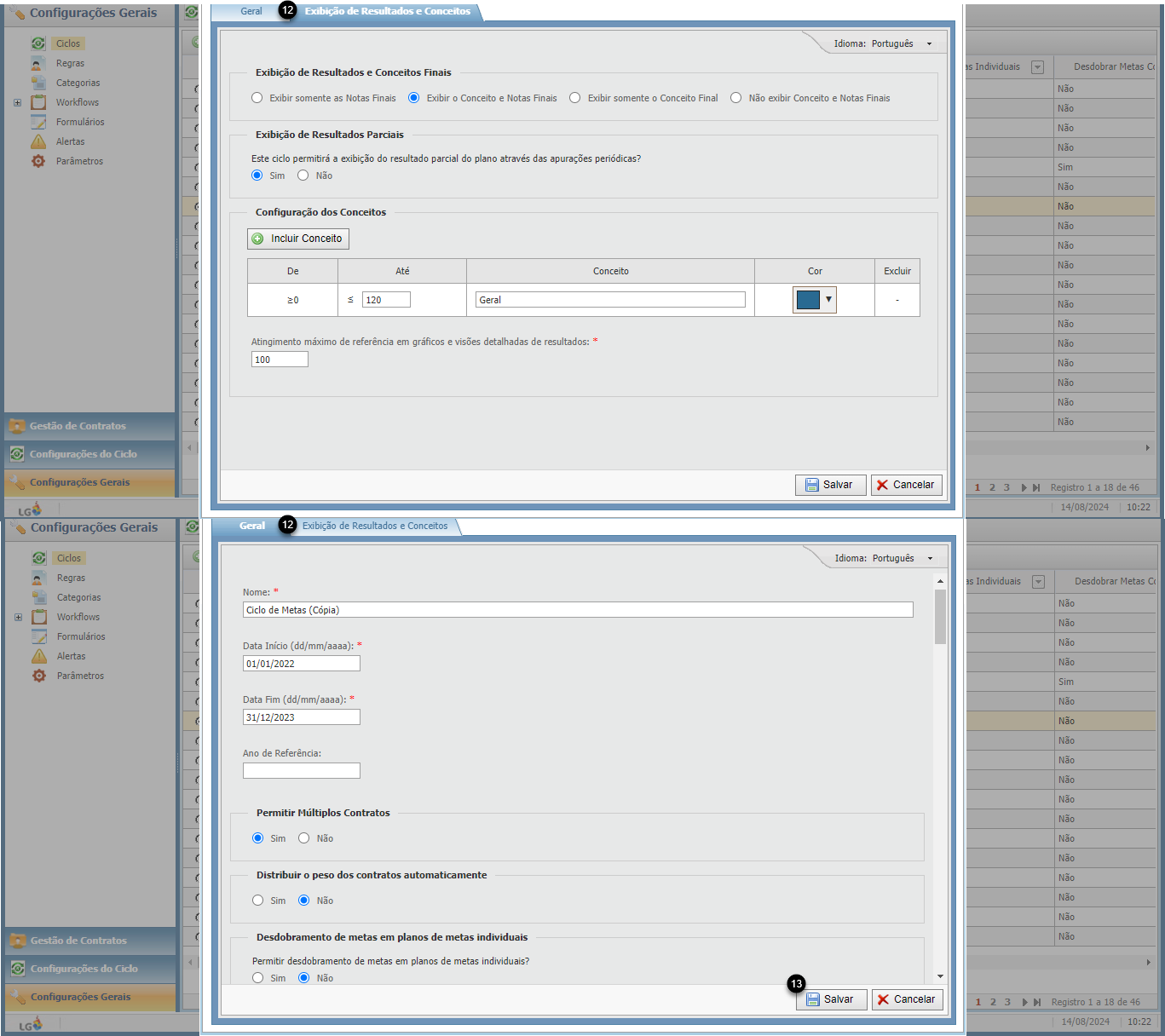Open the Cor dropdown arrow for Geral conceito
Image resolution: width=1165 pixels, height=1036 pixels.
point(828,300)
